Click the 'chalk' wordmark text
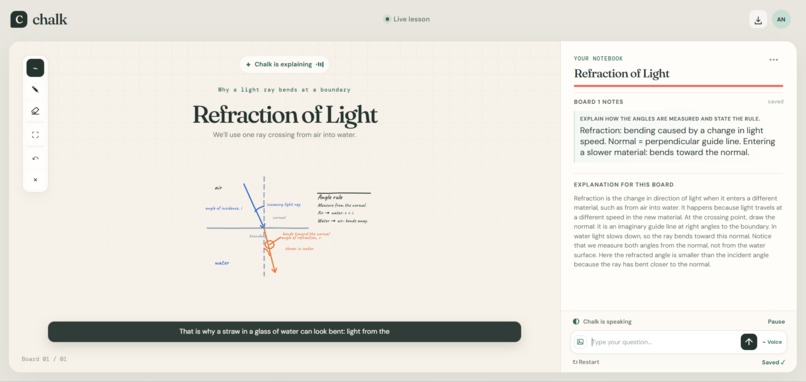Image resolution: width=806 pixels, height=382 pixels. [x=50, y=20]
